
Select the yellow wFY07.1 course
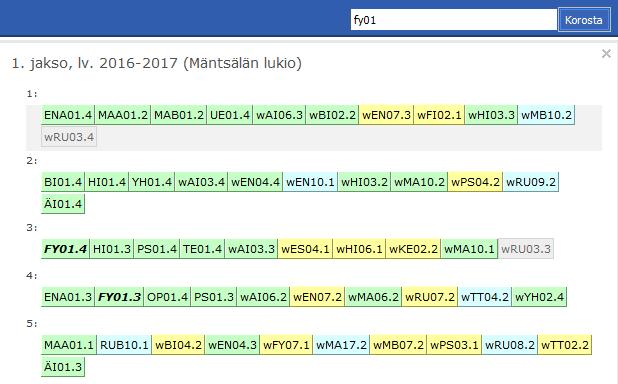tap(287, 345)
